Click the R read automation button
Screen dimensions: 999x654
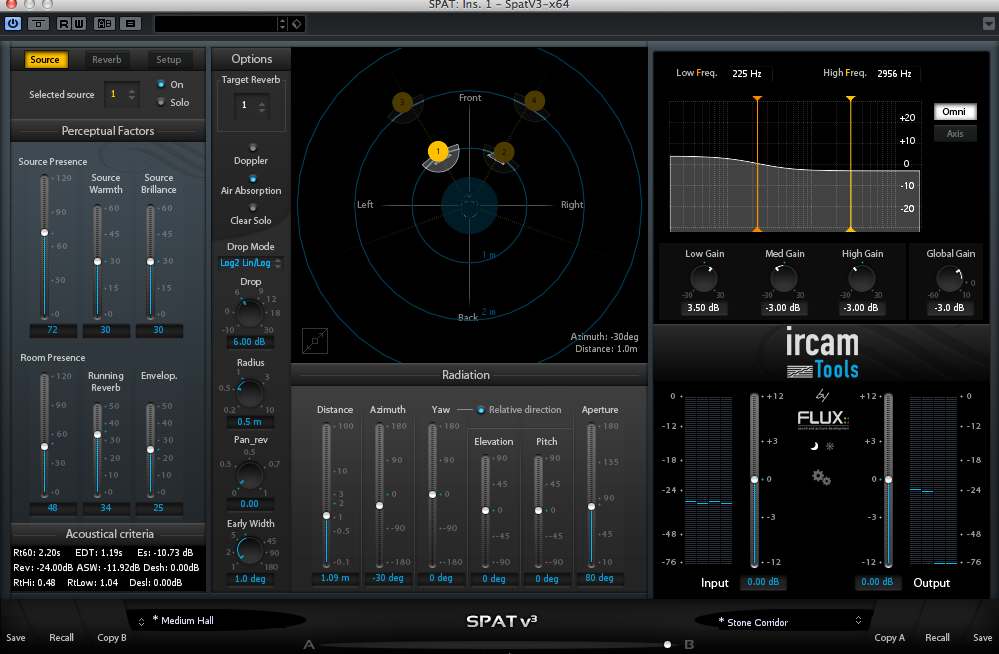[64, 23]
